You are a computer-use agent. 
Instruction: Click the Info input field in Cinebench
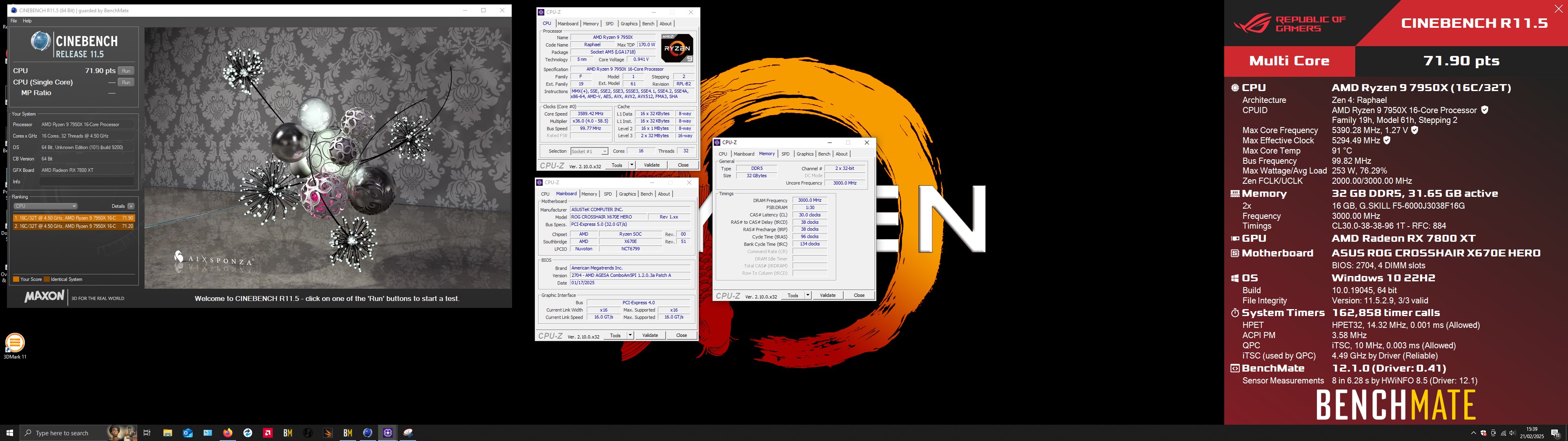click(87, 182)
